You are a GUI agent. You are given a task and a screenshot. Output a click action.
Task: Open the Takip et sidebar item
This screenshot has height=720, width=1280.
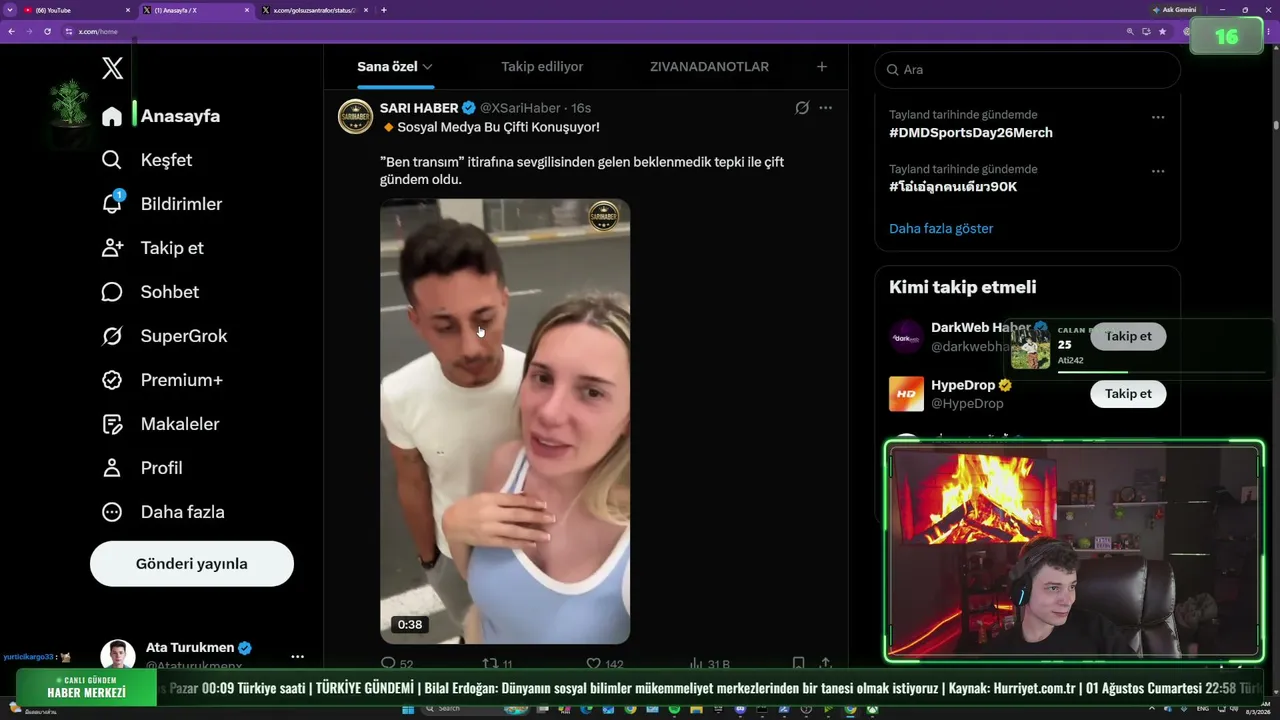[152, 248]
